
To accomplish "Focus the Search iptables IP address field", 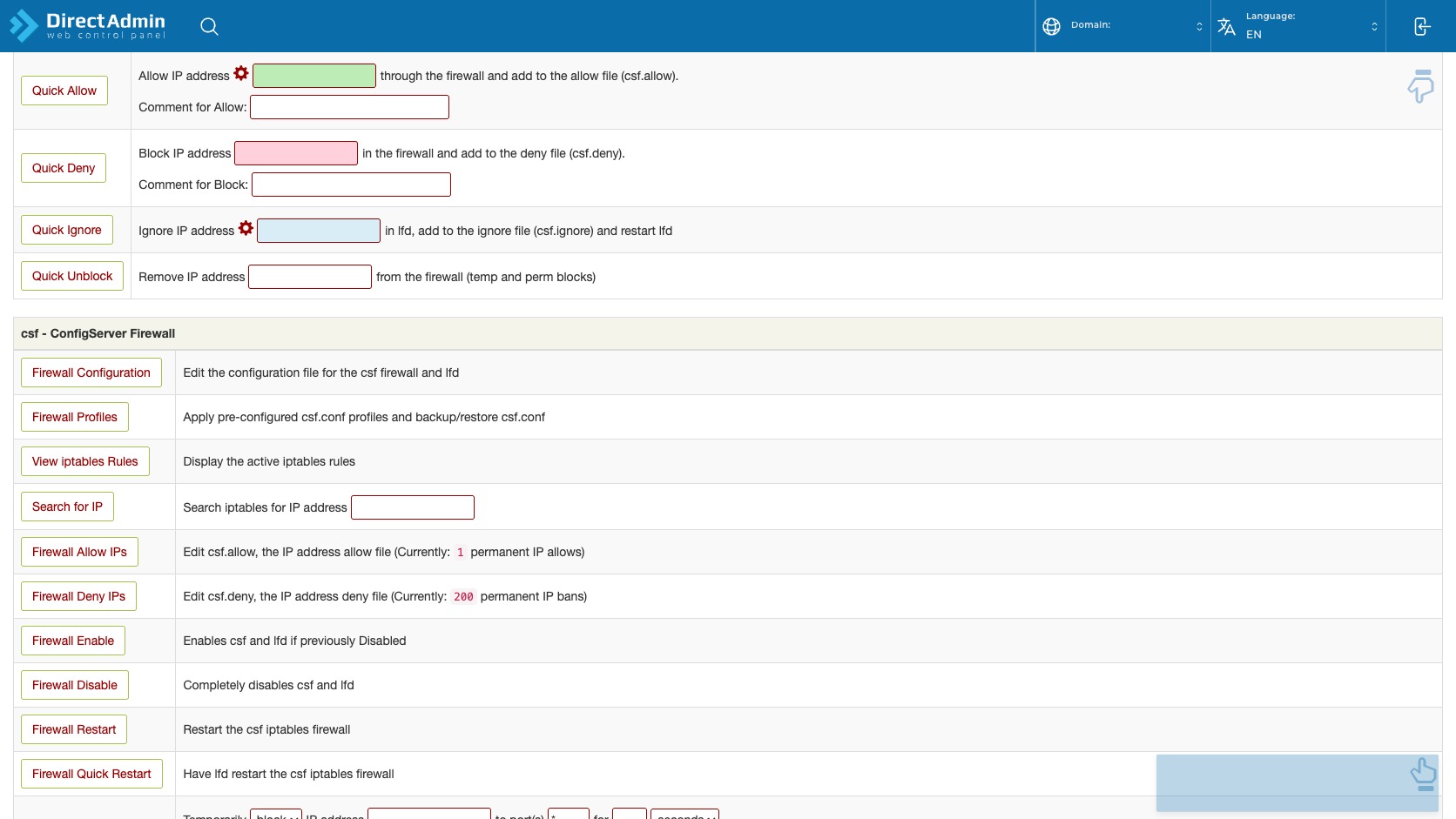I will pyautogui.click(x=413, y=507).
